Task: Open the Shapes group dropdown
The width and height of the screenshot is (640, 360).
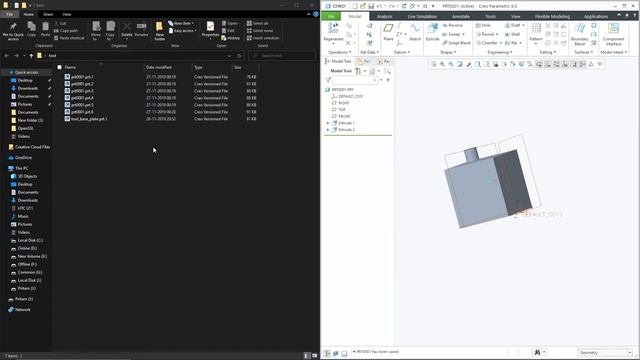Action: pos(448,52)
